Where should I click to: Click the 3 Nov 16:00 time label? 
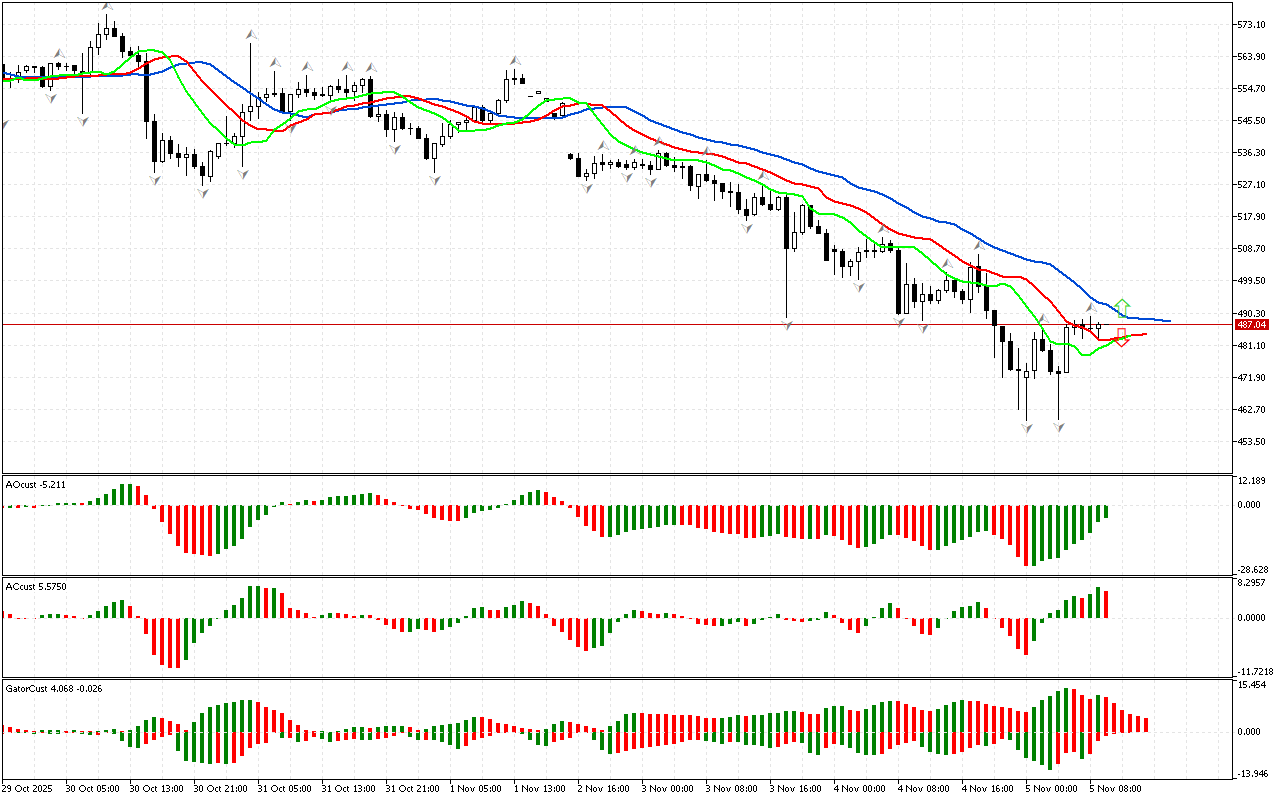tap(795, 788)
